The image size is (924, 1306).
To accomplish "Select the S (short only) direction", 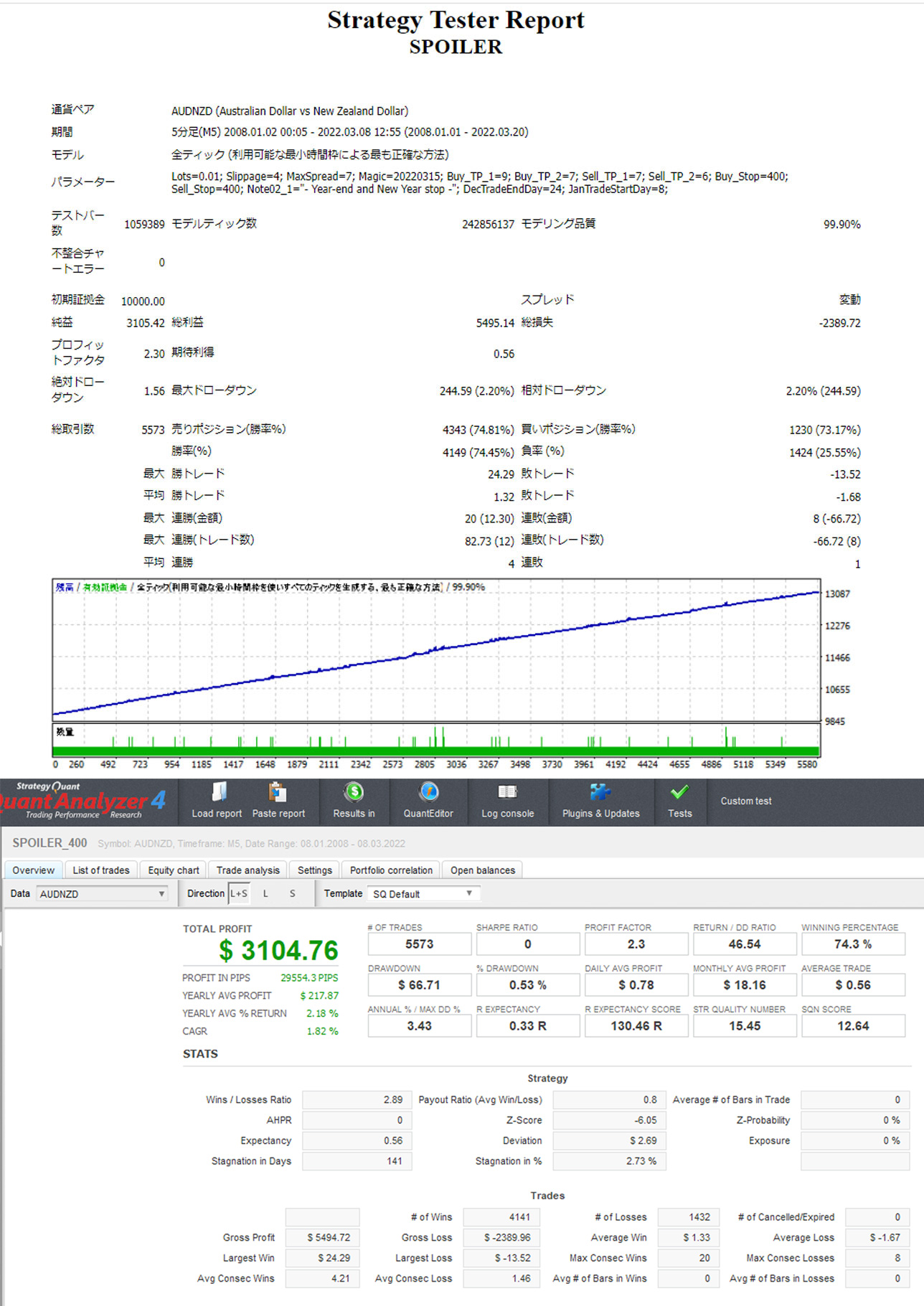I will coord(292,893).
